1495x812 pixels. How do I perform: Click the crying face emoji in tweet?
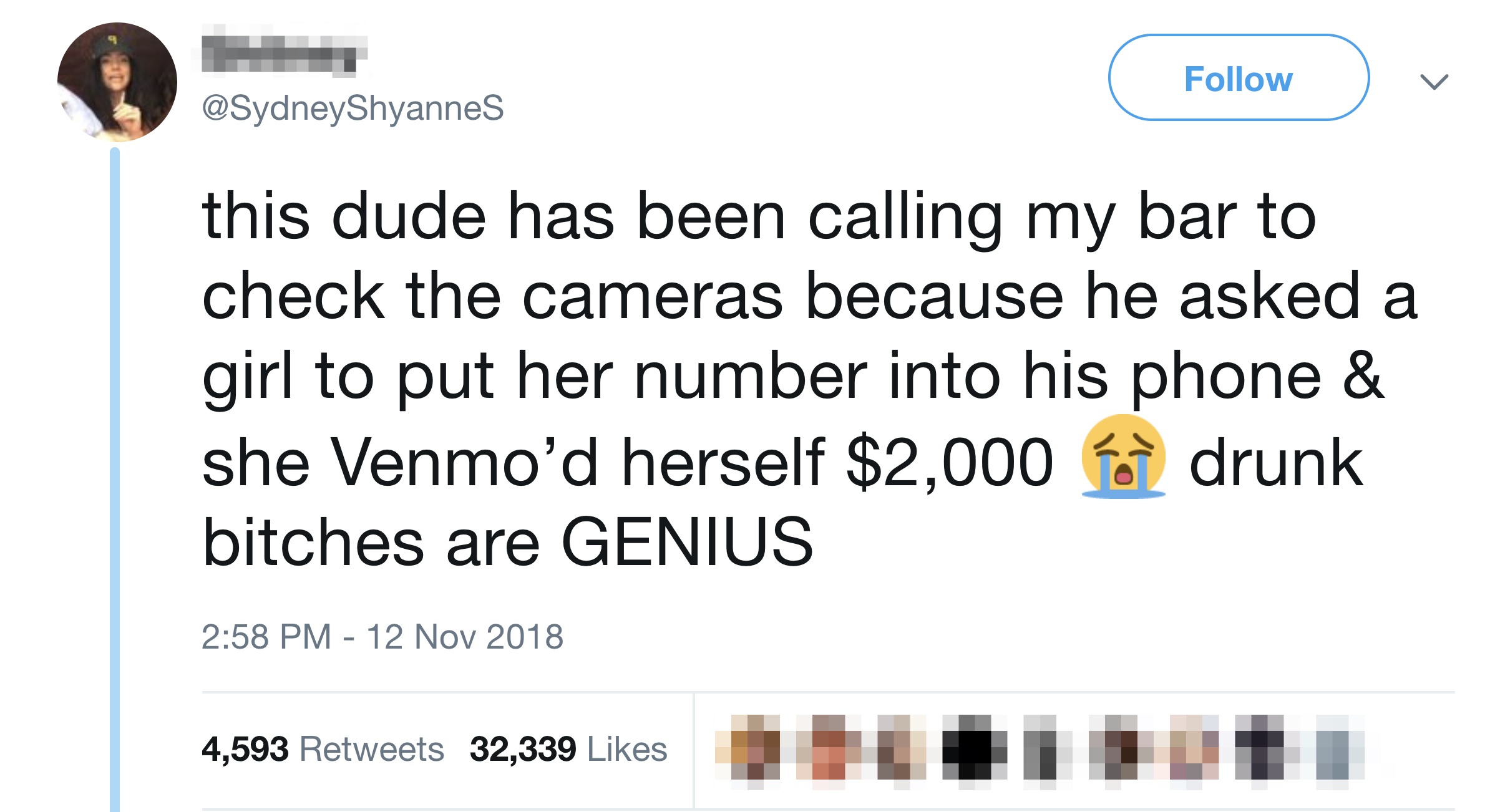(x=1123, y=457)
